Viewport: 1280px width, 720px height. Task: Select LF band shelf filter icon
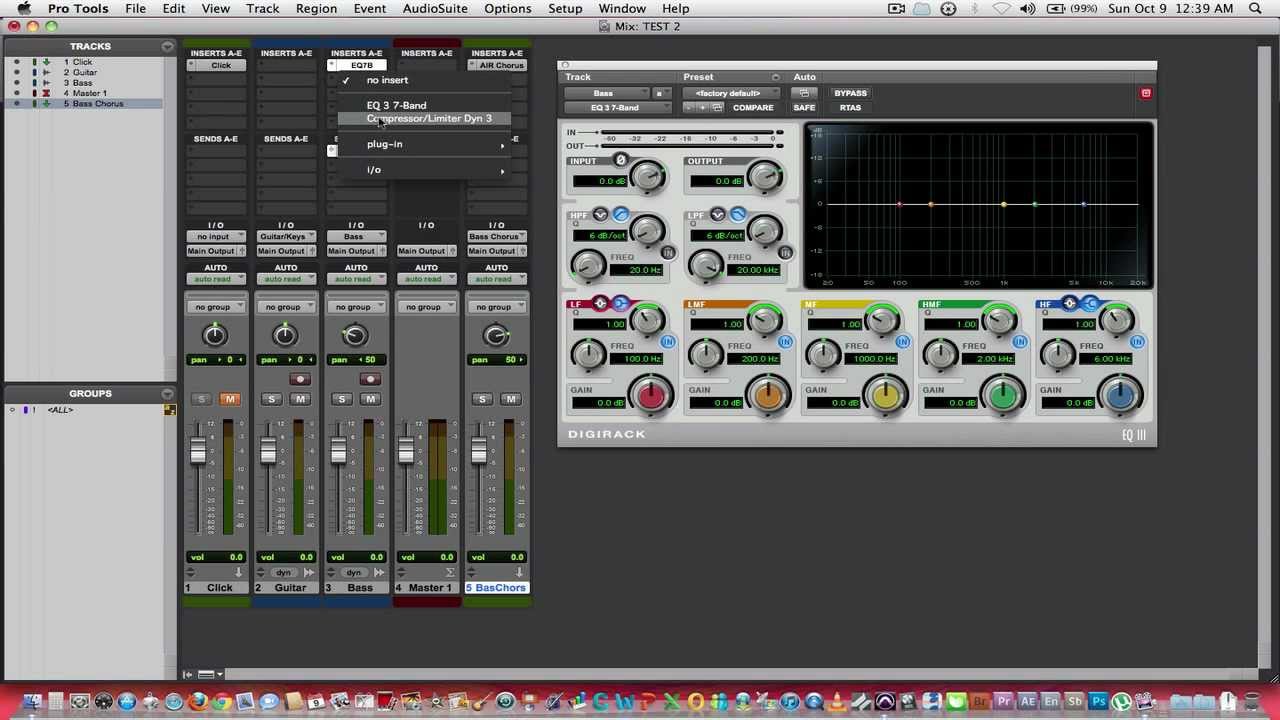pyautogui.click(x=620, y=304)
